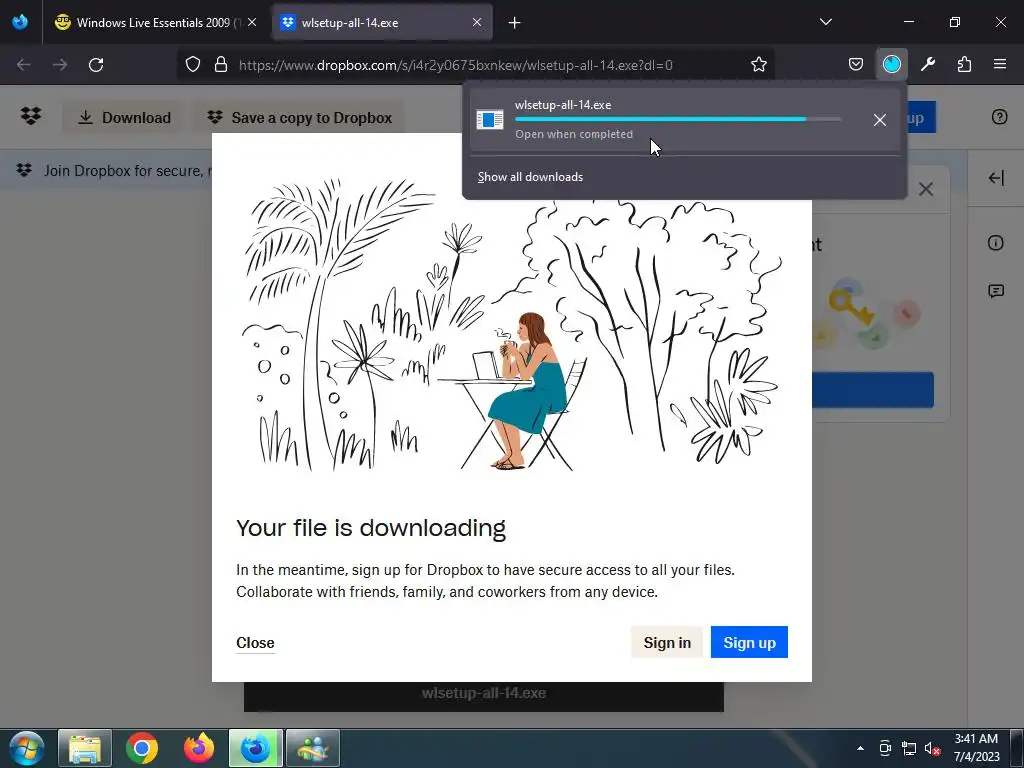
Task: Click Sign in button in dialog
Action: (667, 643)
